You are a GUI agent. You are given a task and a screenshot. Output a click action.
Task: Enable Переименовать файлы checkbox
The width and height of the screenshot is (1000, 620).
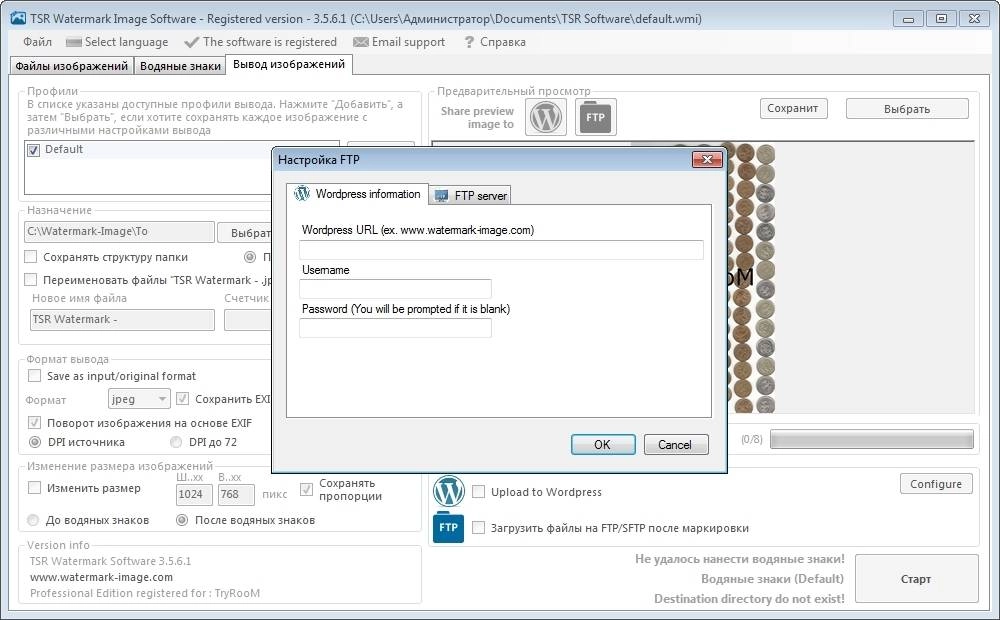(31, 279)
